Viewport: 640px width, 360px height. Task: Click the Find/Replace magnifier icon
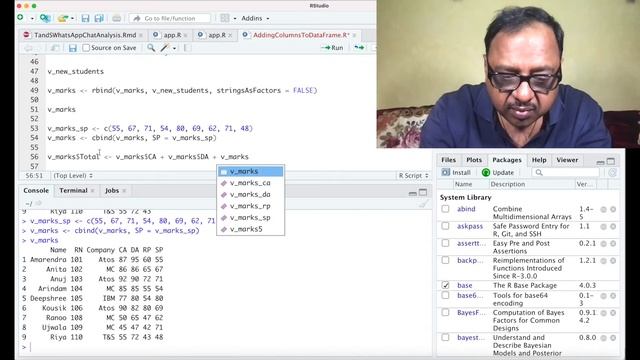click(151, 48)
